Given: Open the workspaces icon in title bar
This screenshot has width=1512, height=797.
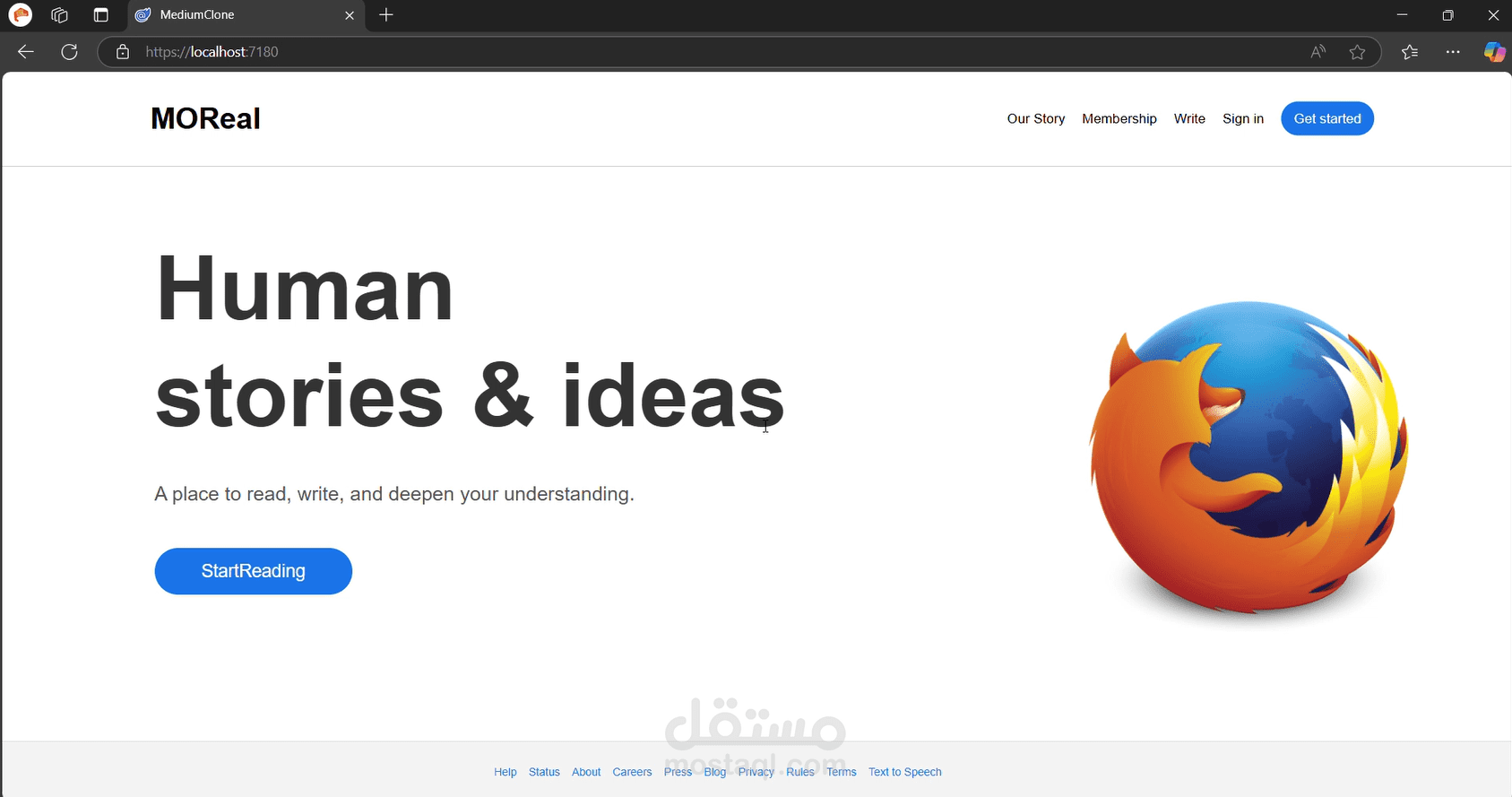Looking at the screenshot, I should 60,15.
